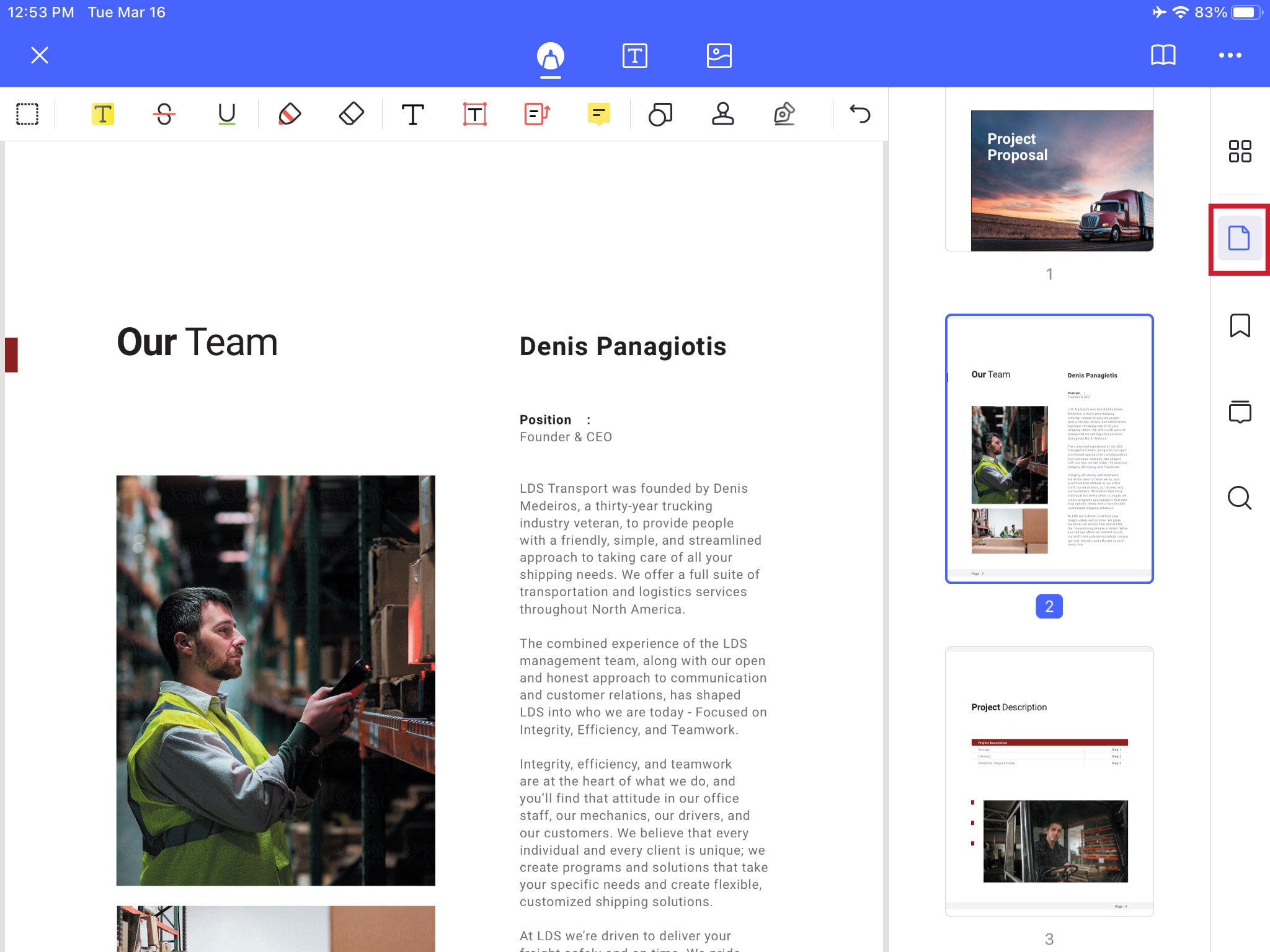Select the text box insertion tool
Image resolution: width=1270 pixels, height=952 pixels.
[x=475, y=113]
